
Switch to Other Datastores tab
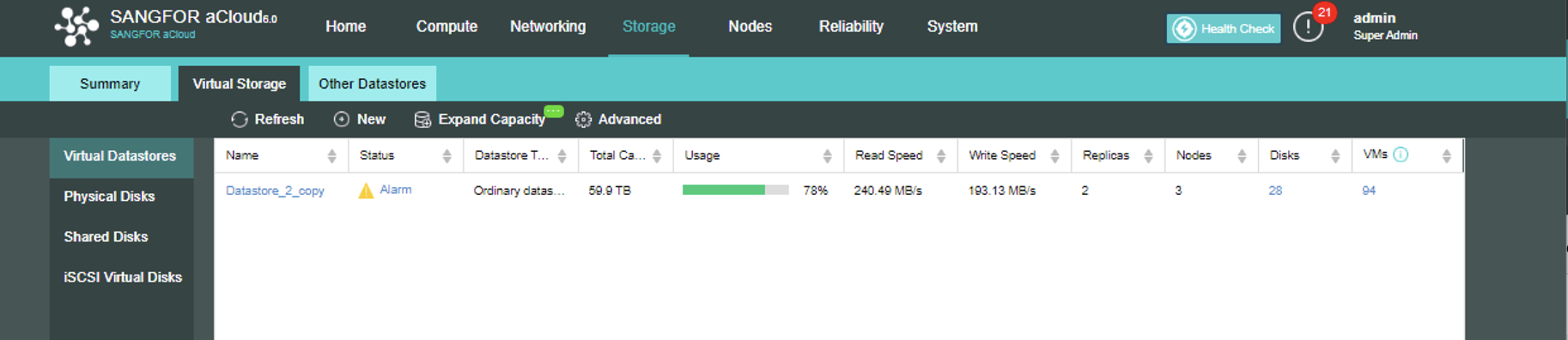click(x=372, y=83)
